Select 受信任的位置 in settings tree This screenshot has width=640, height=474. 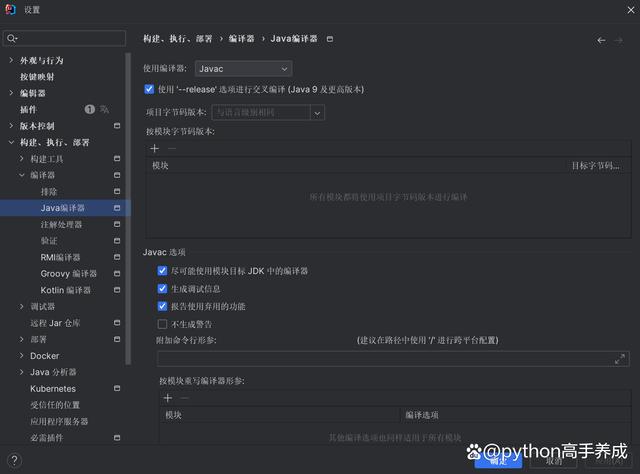pos(55,405)
